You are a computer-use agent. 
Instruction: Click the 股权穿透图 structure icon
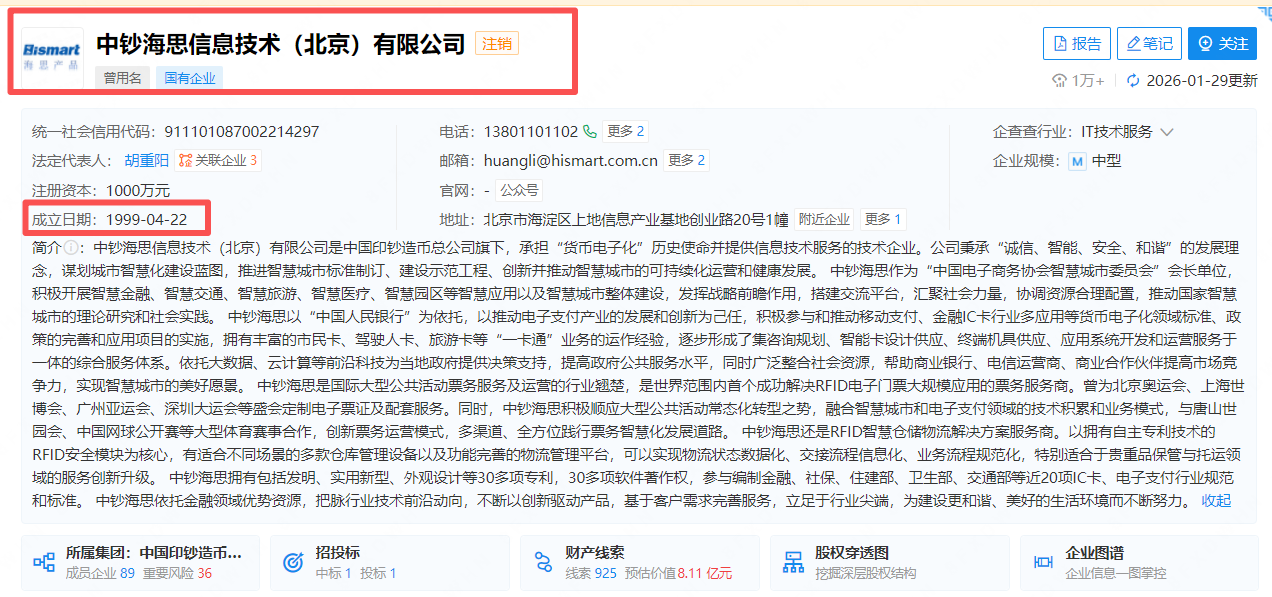[793, 562]
